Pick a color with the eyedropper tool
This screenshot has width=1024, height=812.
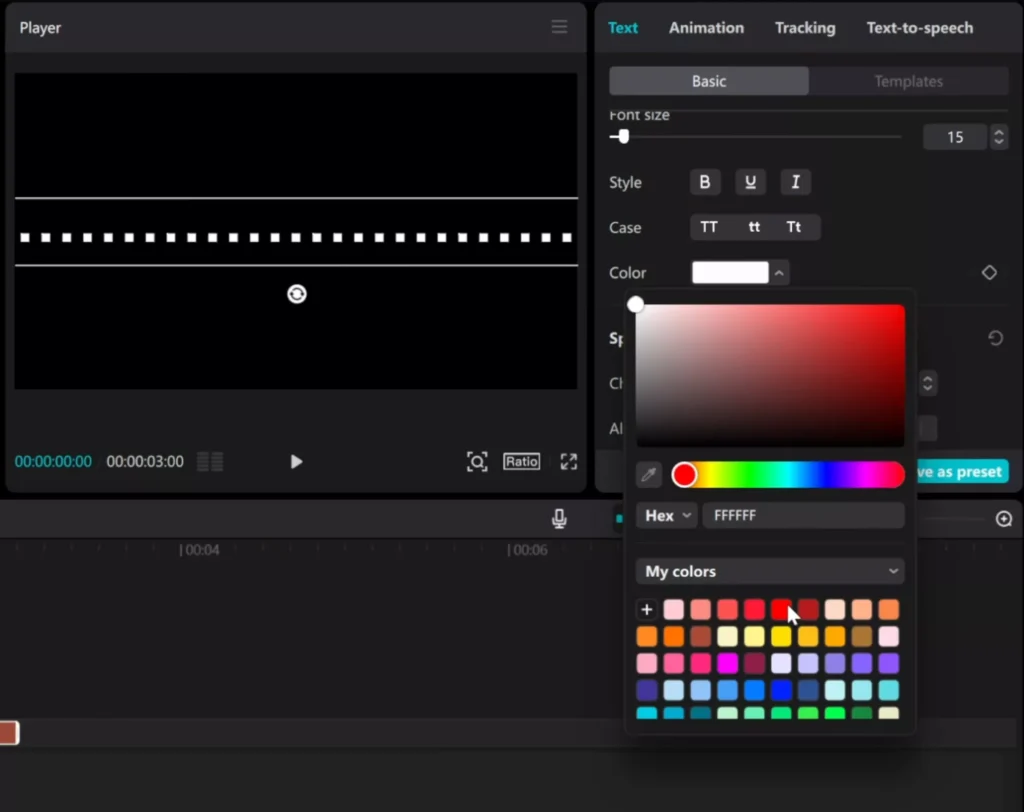click(x=648, y=475)
